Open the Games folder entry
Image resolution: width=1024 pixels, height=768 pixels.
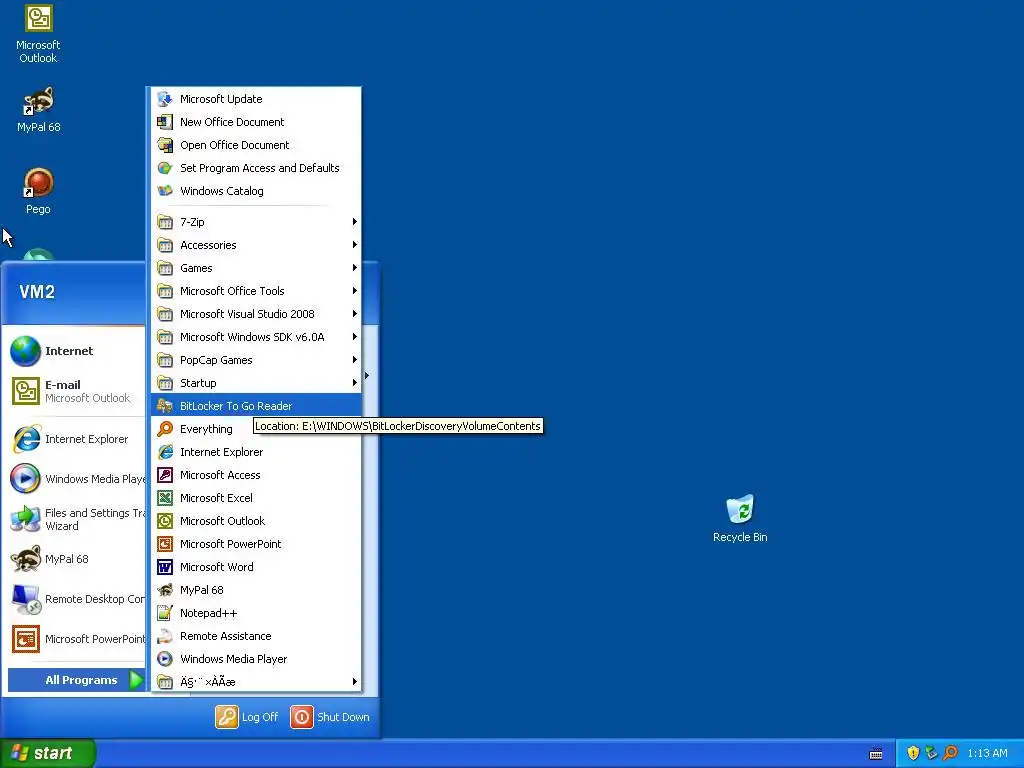[x=256, y=268]
